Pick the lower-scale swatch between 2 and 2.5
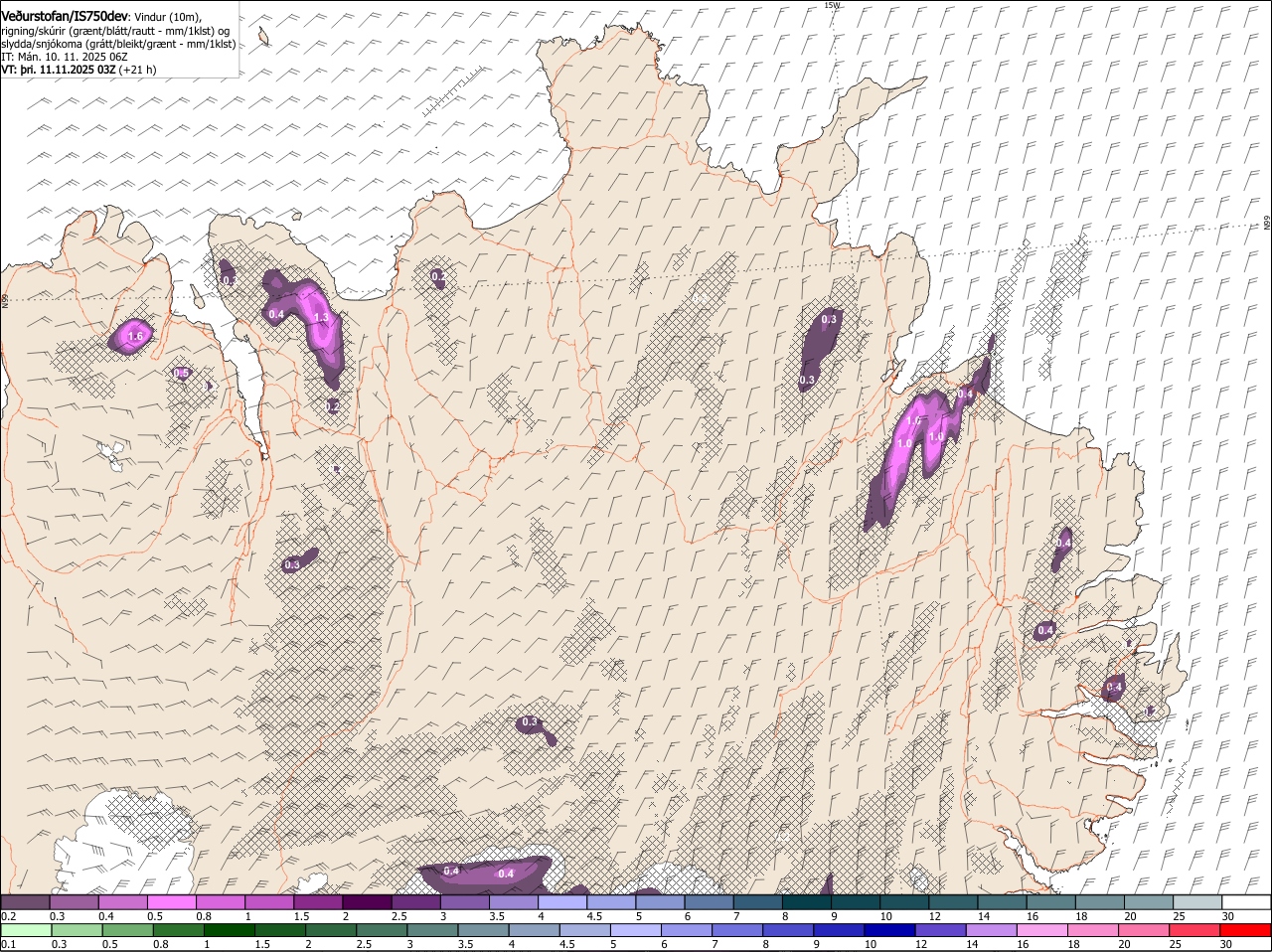Viewport: 1272px width, 952px height. (331, 930)
